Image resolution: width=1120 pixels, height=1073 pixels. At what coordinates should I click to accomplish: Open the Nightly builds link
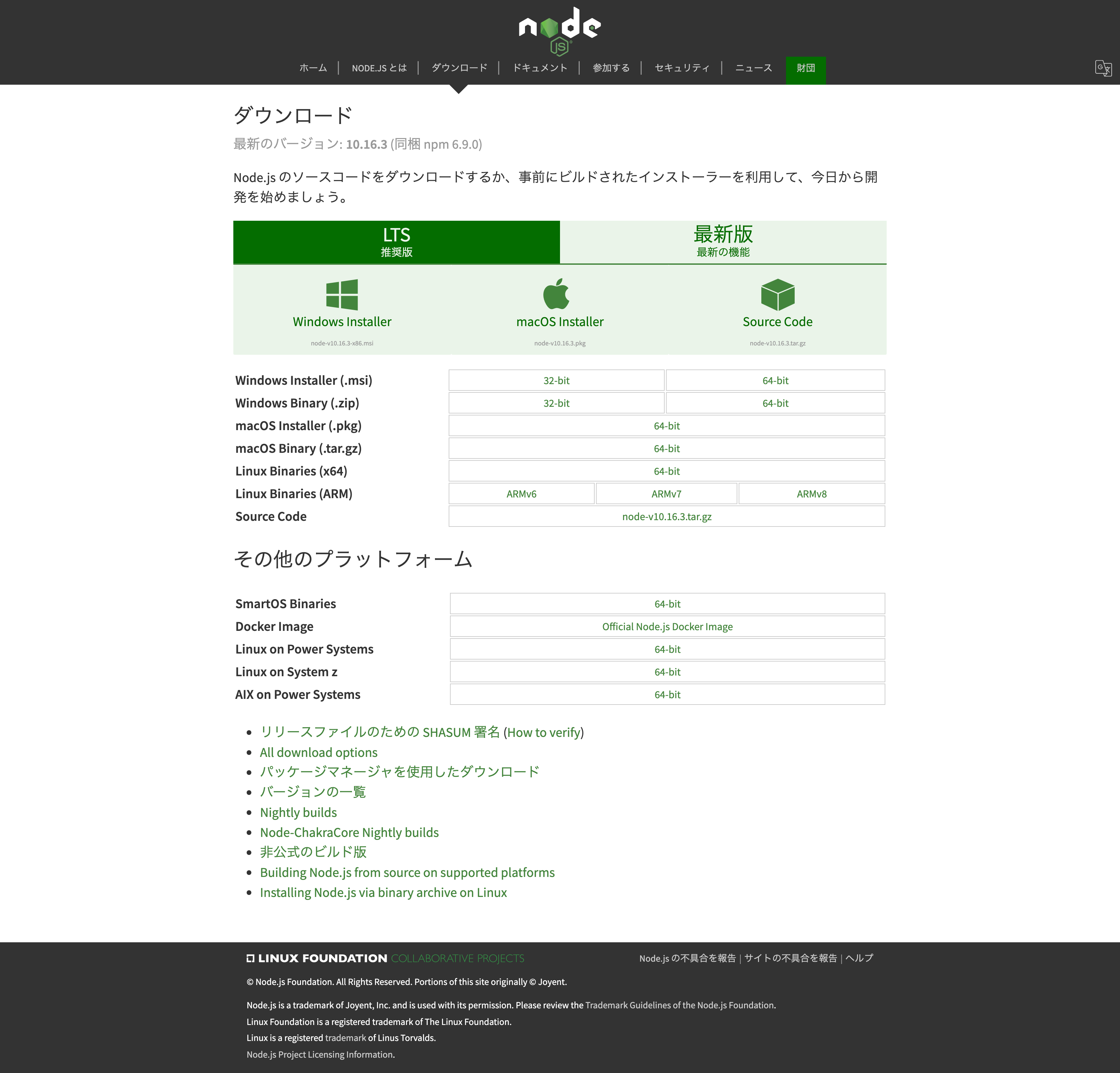point(298,812)
